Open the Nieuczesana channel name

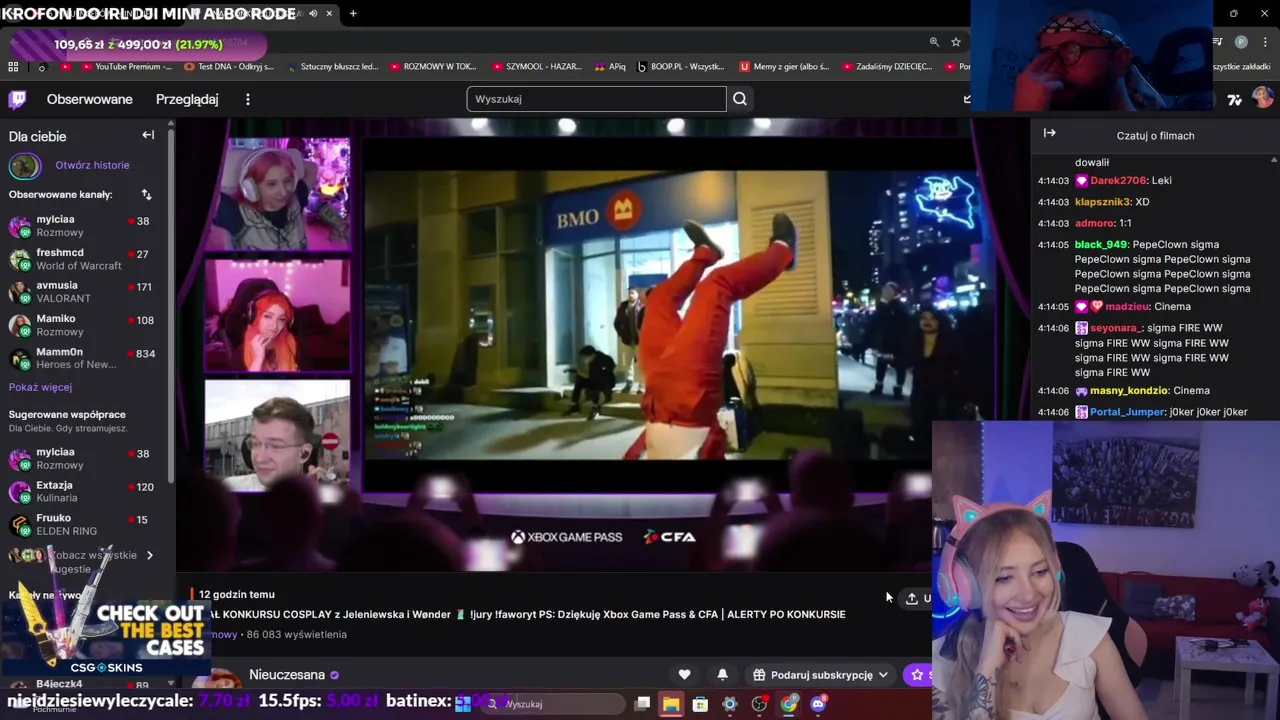287,675
